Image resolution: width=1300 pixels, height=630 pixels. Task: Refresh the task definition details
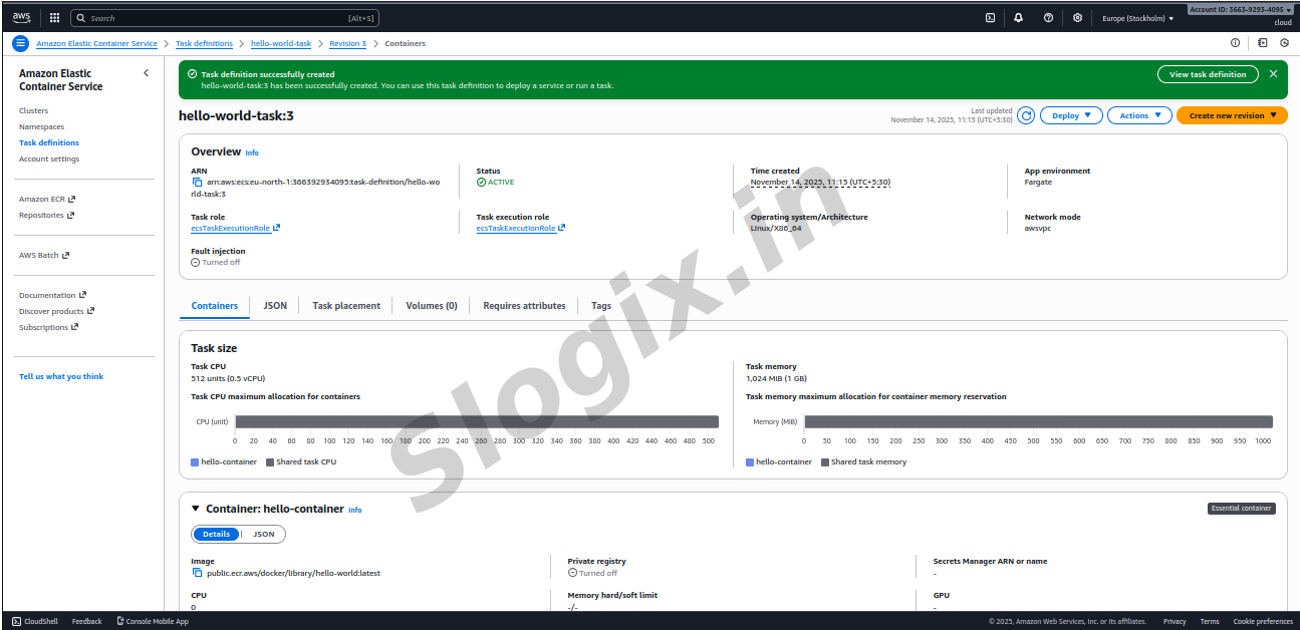click(x=1026, y=115)
